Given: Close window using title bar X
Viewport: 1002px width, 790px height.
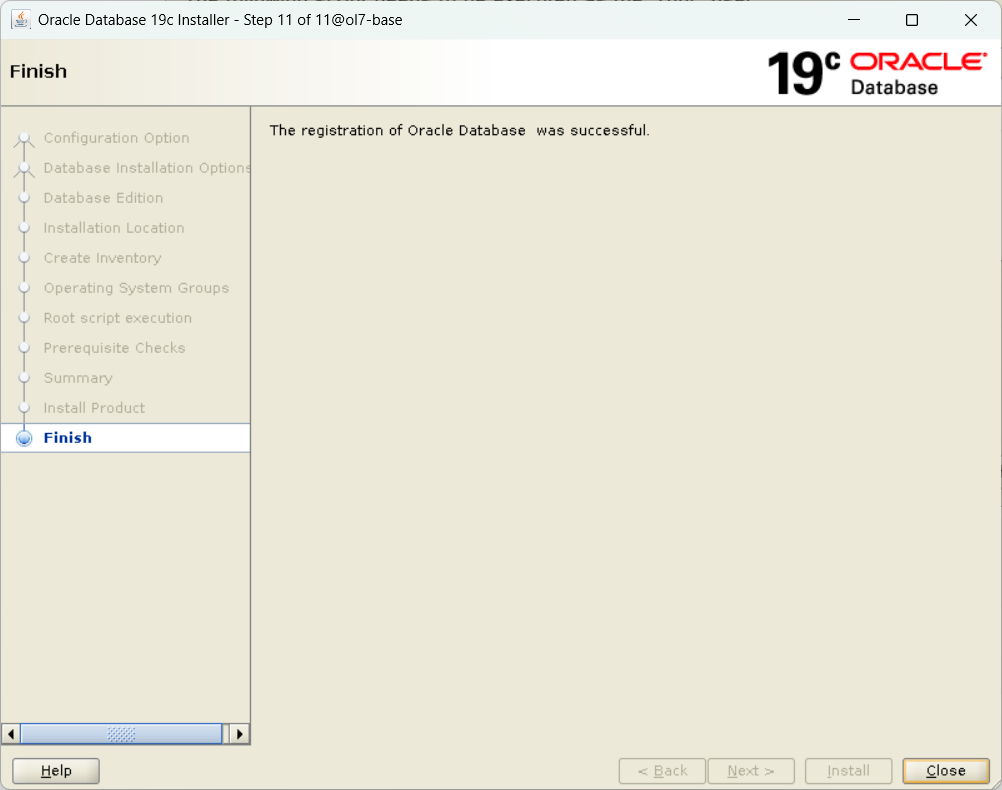Looking at the screenshot, I should [971, 20].
